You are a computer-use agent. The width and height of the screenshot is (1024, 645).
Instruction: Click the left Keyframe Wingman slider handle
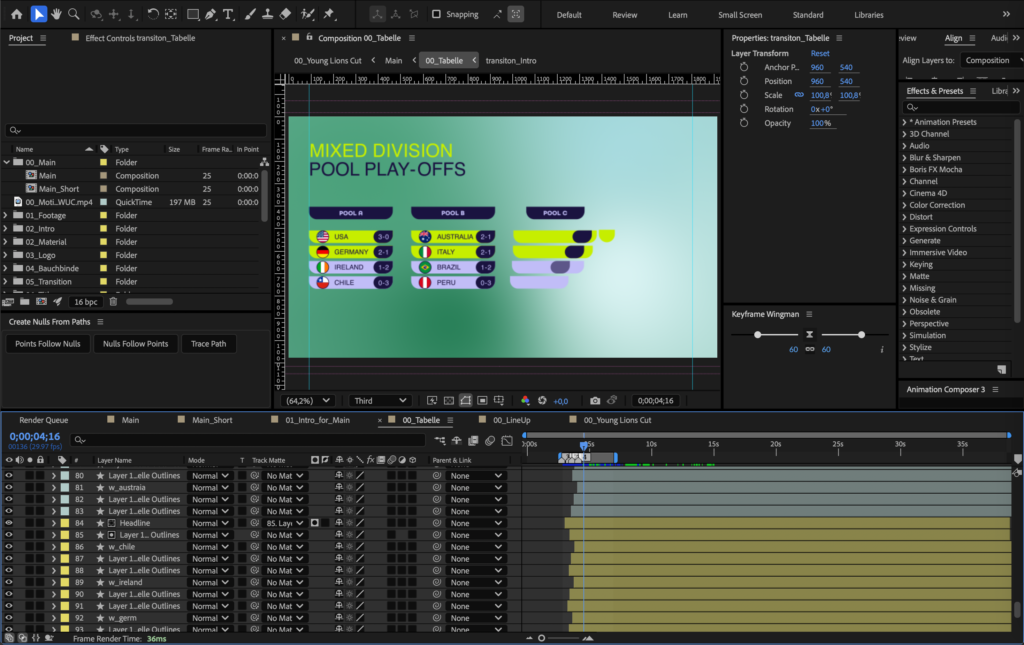[757, 334]
